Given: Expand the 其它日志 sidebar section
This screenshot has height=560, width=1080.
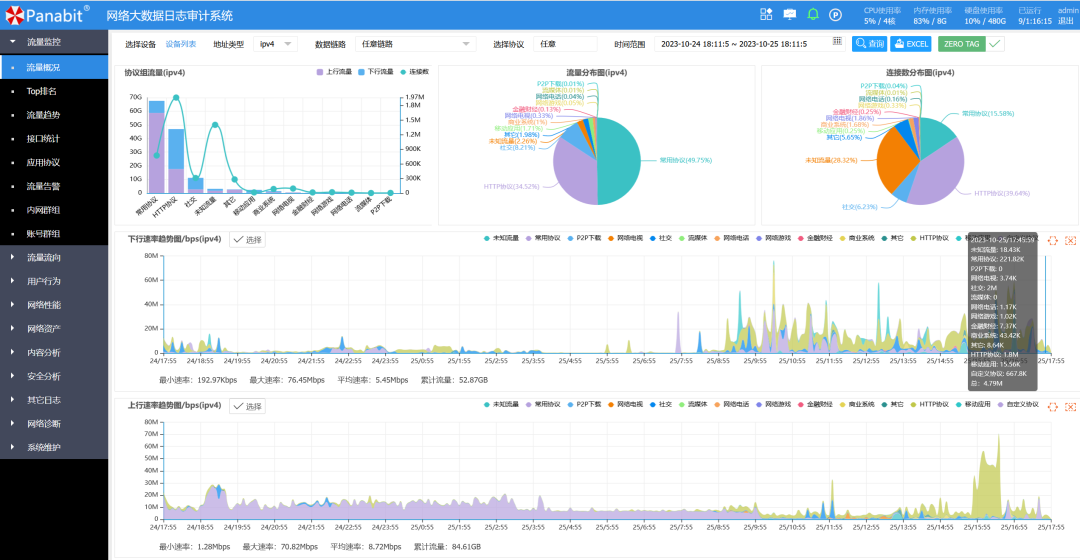Looking at the screenshot, I should (x=54, y=400).
